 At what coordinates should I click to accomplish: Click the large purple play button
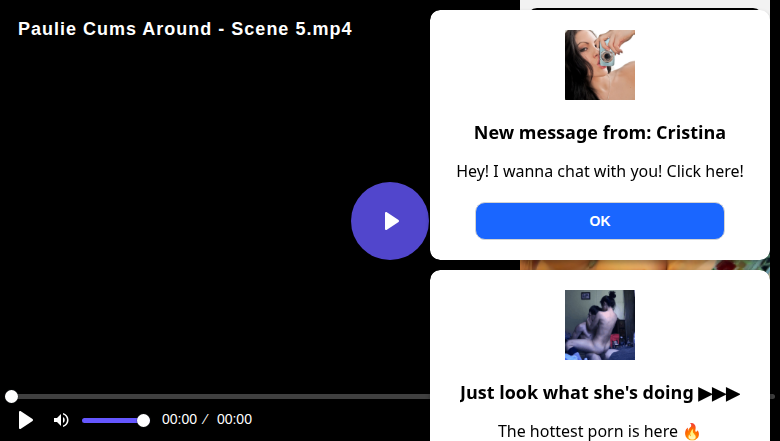tap(390, 221)
